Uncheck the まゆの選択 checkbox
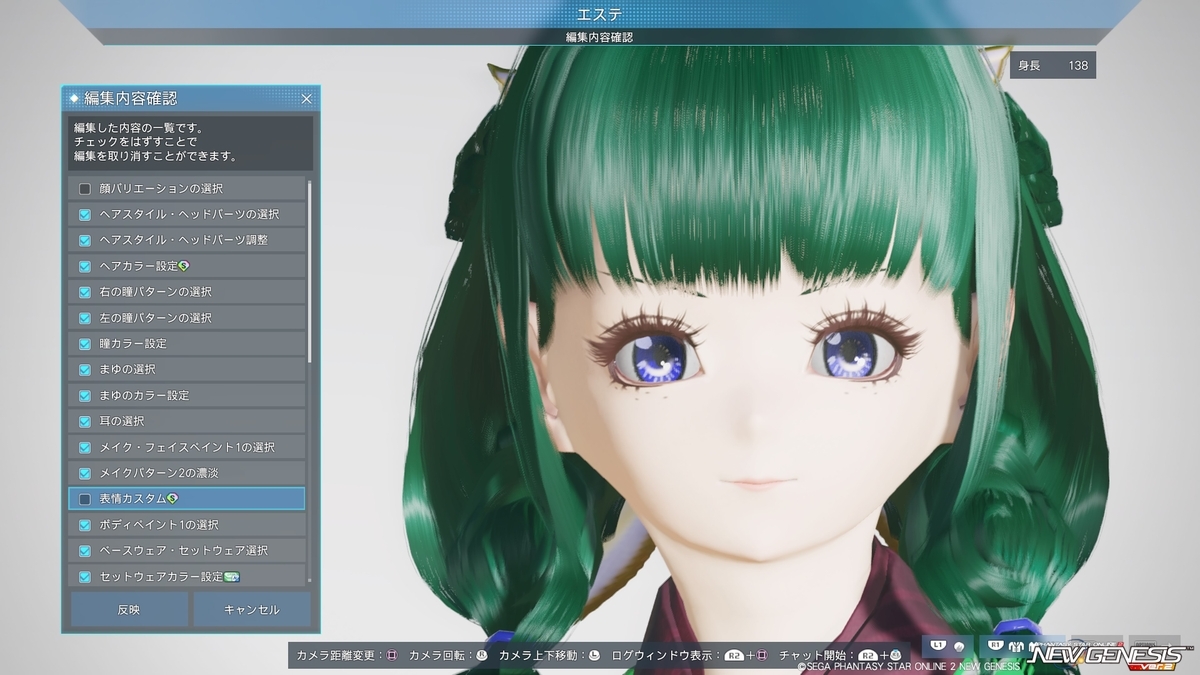The height and width of the screenshot is (675, 1200). click(x=85, y=369)
